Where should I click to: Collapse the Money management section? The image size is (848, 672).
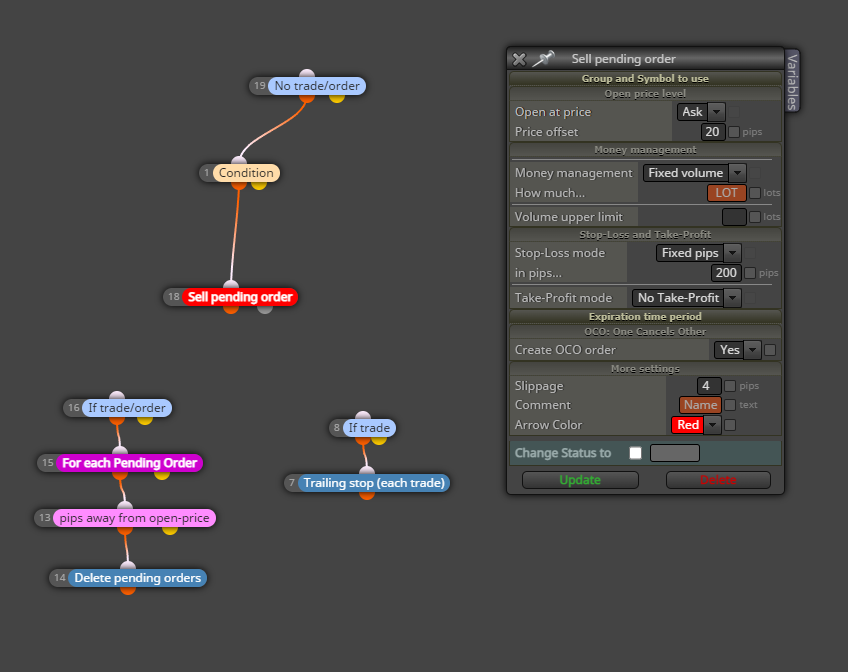point(645,150)
